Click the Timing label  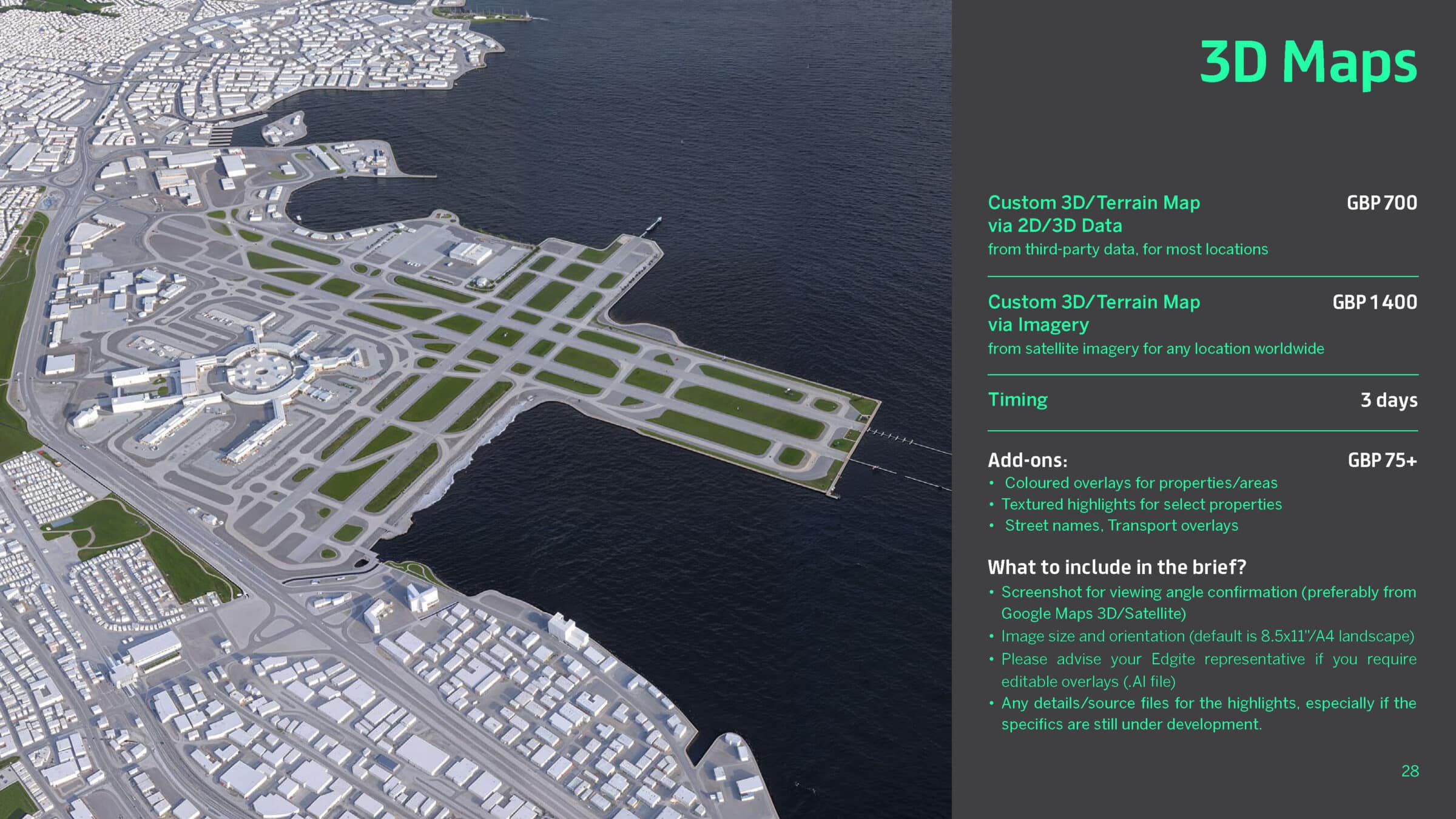pos(1017,400)
